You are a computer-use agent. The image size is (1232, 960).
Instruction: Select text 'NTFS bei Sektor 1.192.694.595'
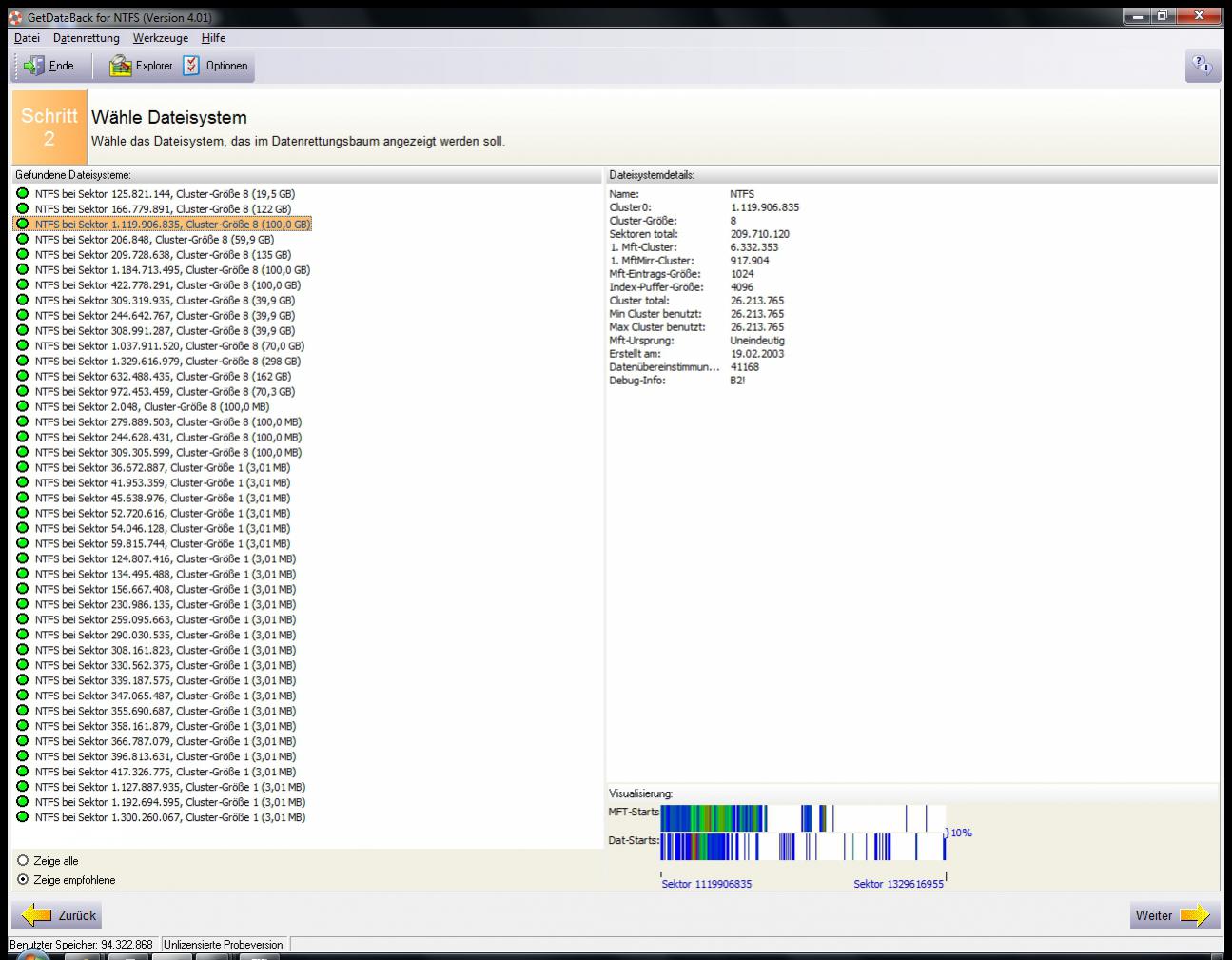click(x=108, y=803)
